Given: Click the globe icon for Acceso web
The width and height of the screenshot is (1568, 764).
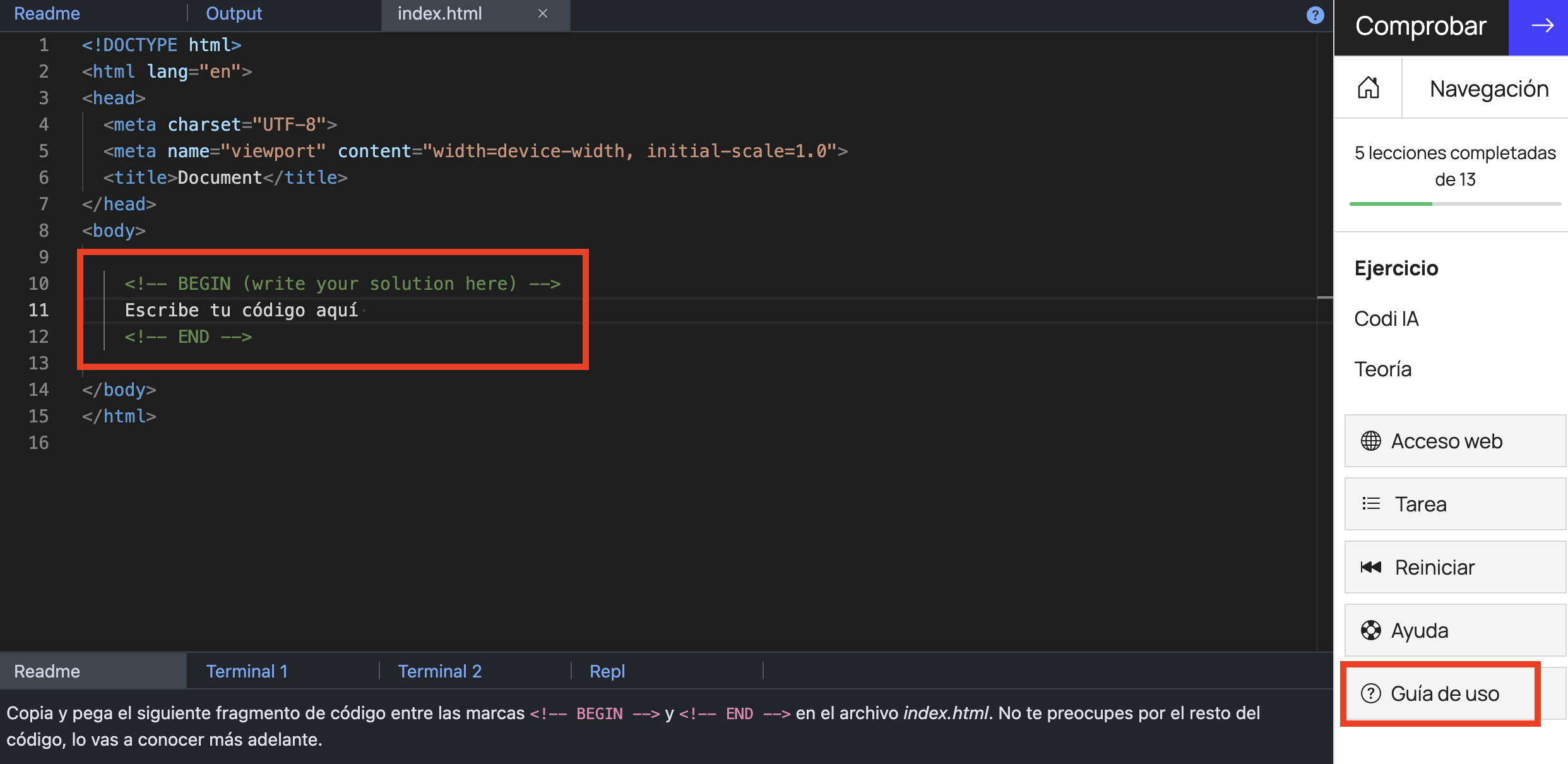Looking at the screenshot, I should point(1370,441).
